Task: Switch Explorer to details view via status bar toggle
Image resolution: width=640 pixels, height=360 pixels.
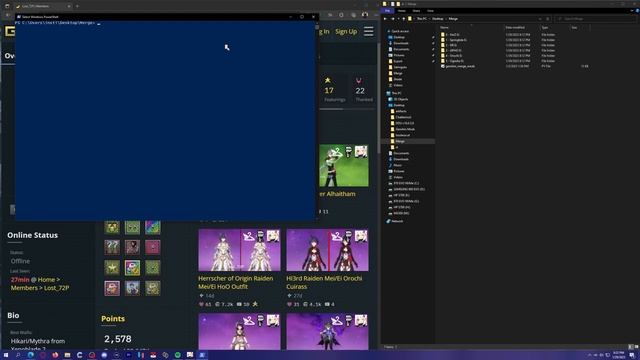Action: pyautogui.click(x=631, y=347)
